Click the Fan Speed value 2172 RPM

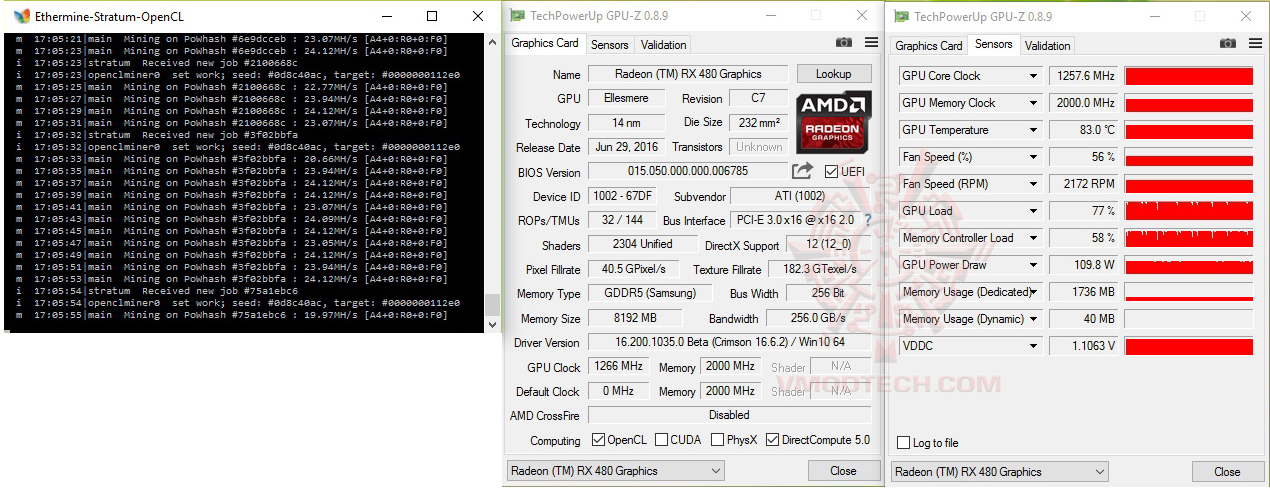pos(1083,184)
